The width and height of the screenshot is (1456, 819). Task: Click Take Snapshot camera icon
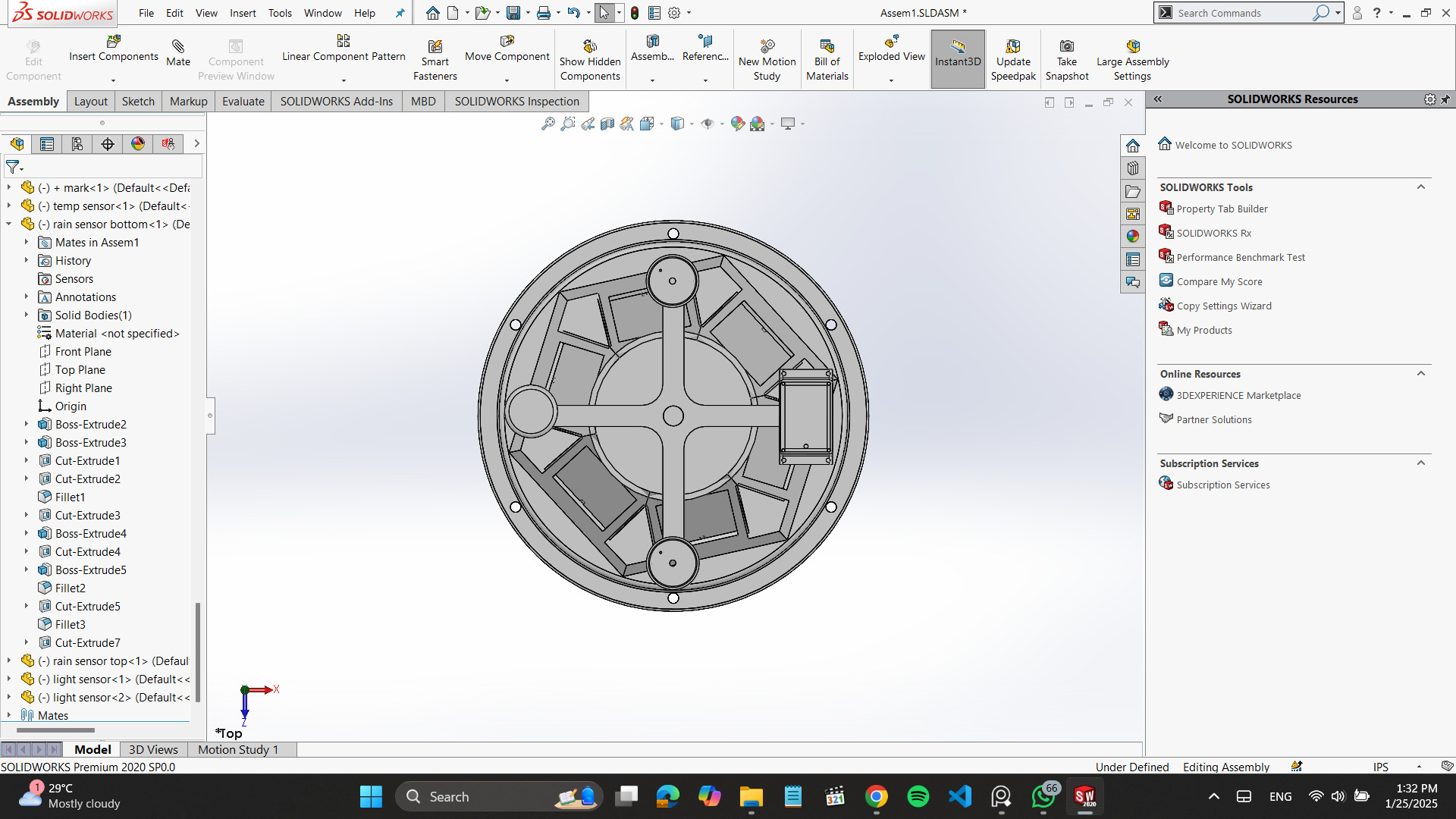tap(1066, 46)
